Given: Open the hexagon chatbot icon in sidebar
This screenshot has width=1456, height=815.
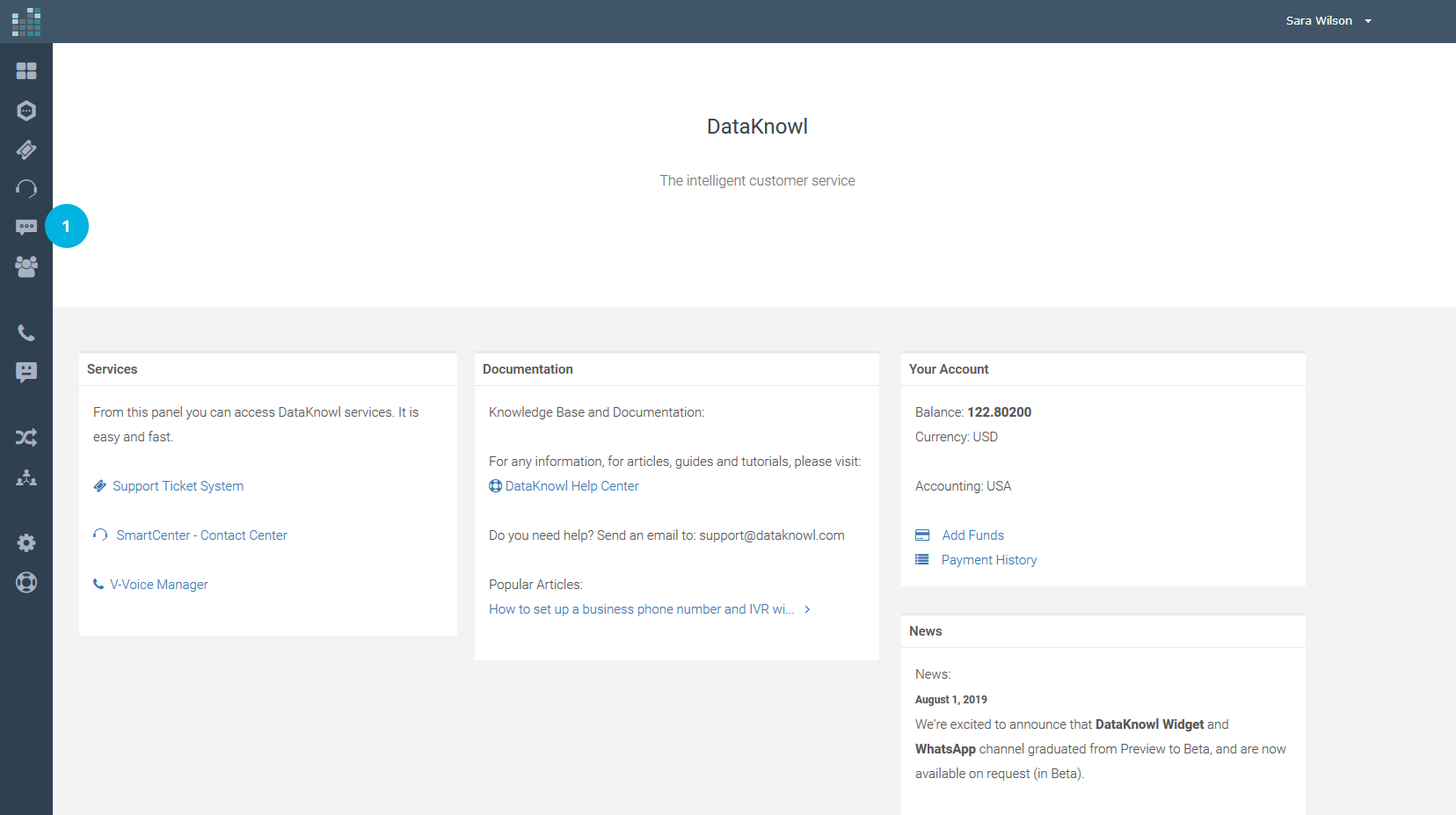Looking at the screenshot, I should 26,111.
